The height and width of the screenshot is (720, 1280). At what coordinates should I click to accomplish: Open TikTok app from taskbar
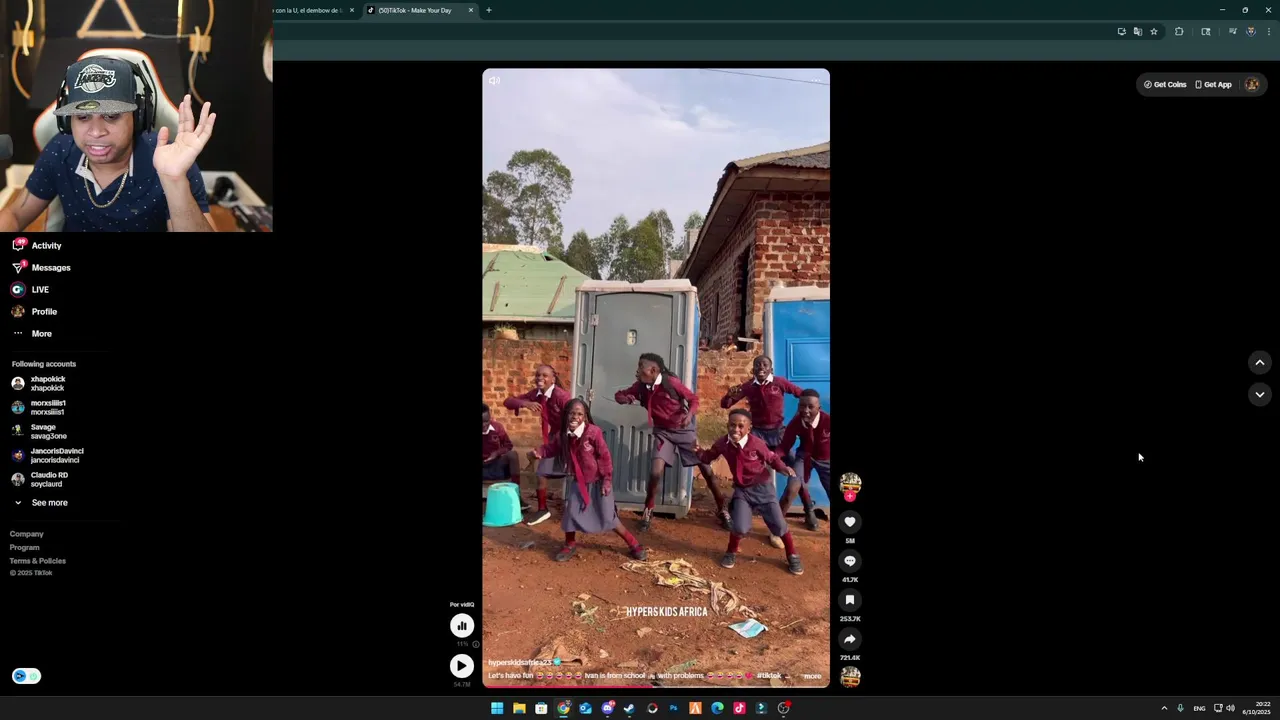[x=739, y=708]
